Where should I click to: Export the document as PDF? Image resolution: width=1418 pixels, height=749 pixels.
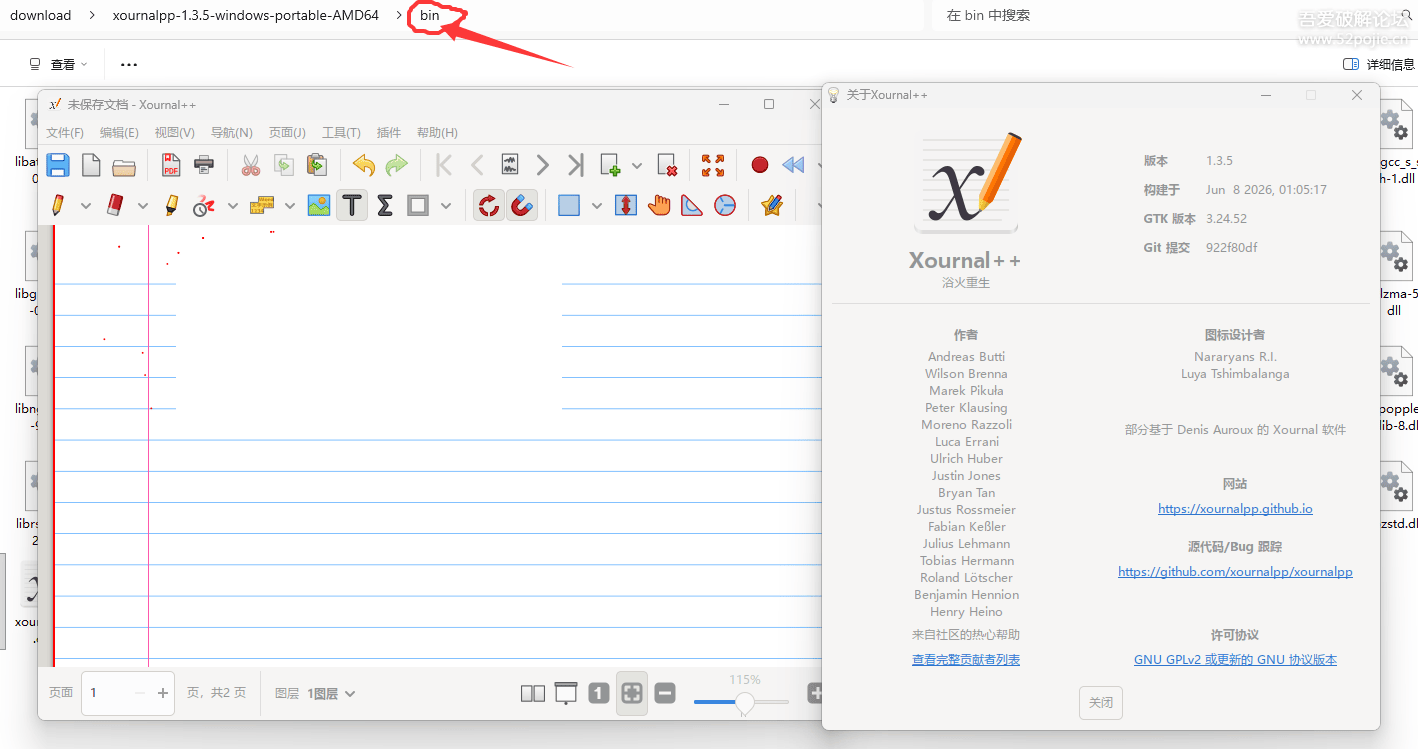(x=171, y=165)
